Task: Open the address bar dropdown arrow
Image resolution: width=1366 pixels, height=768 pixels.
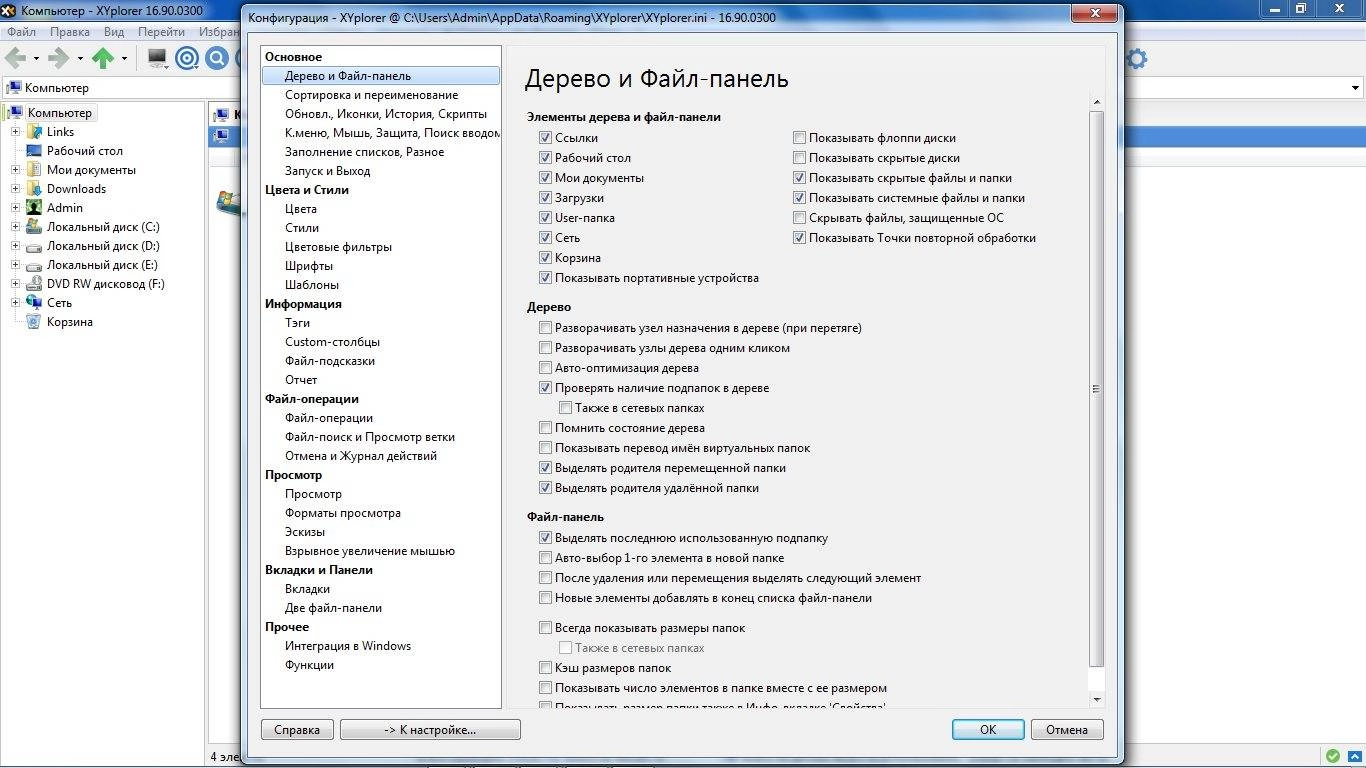Action: click(x=1356, y=88)
